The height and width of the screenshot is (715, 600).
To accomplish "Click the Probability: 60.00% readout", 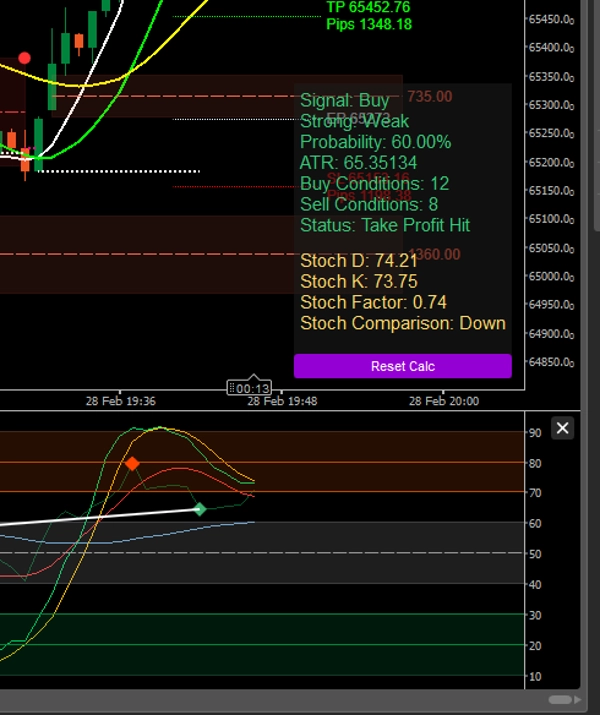I will tap(375, 142).
